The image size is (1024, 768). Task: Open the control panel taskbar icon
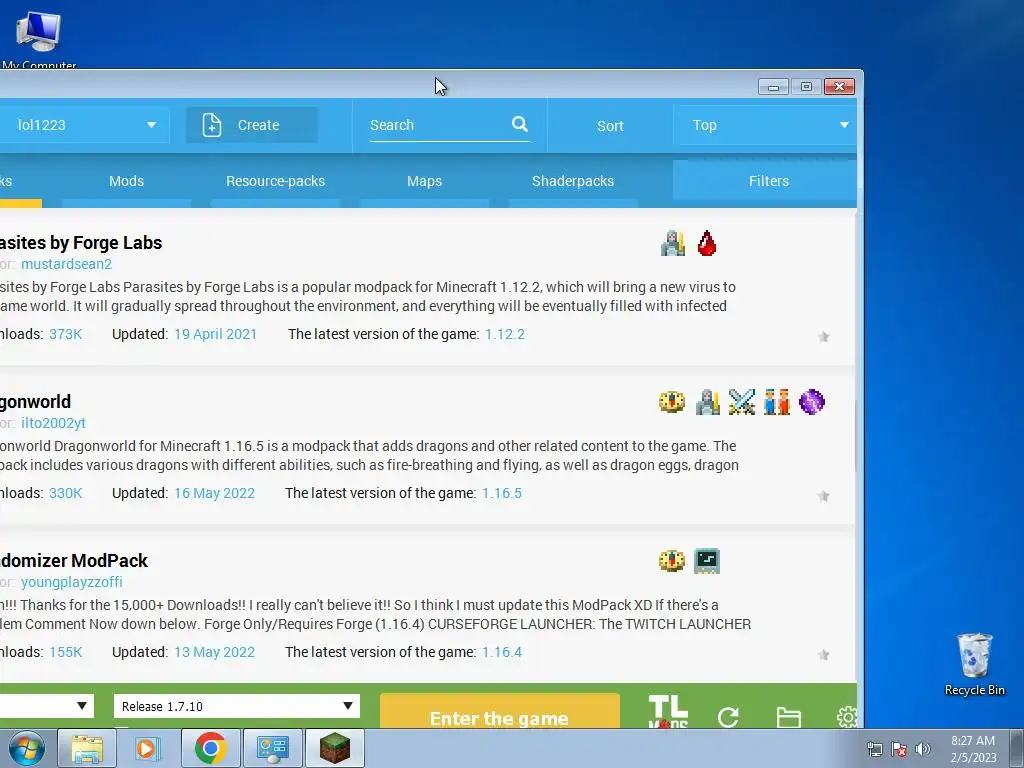tap(272, 748)
